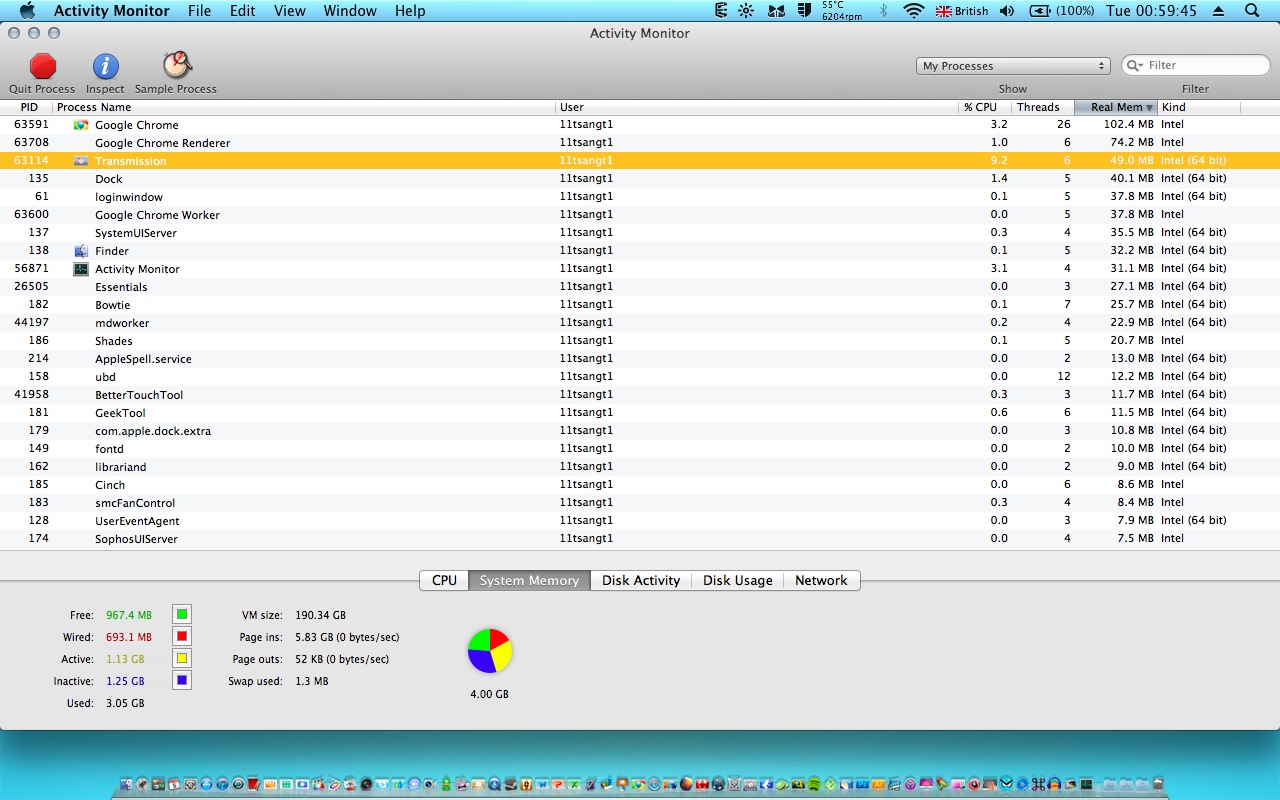Select the Google Chrome Renderer process row
This screenshot has height=800, width=1280.
tap(640, 143)
